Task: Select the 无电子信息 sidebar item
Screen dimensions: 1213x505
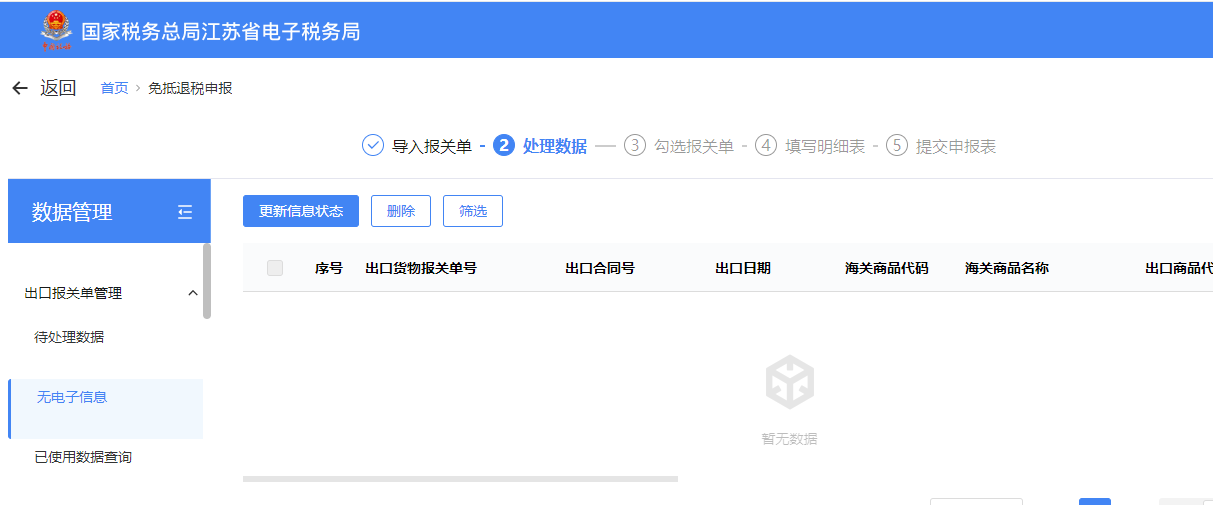Action: point(72,397)
